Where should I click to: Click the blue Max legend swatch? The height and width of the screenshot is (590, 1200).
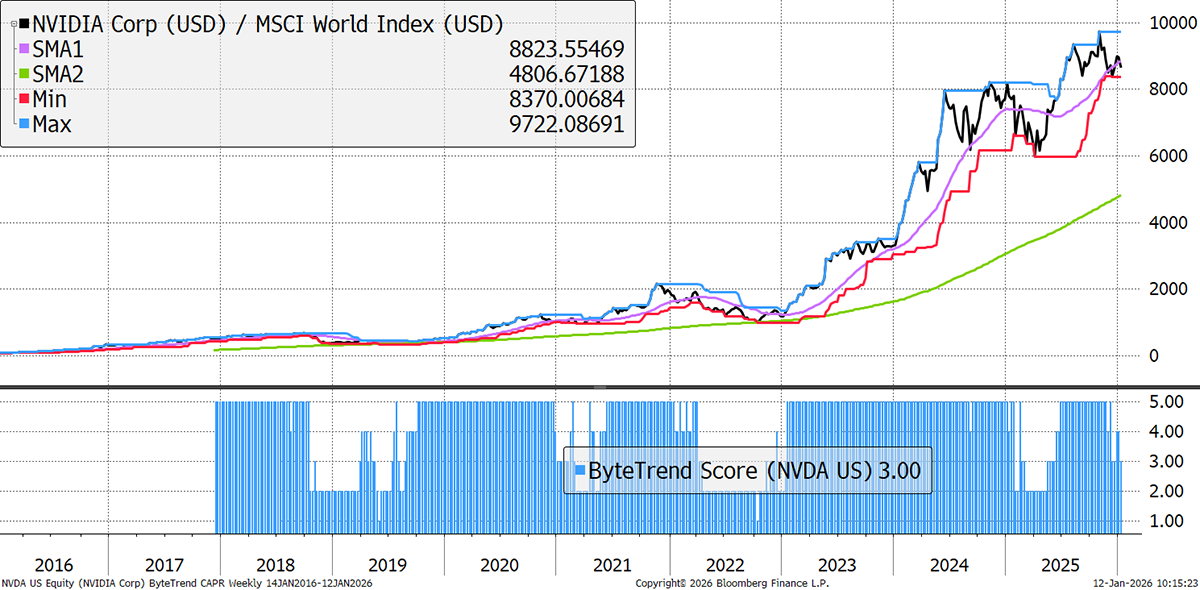24,125
